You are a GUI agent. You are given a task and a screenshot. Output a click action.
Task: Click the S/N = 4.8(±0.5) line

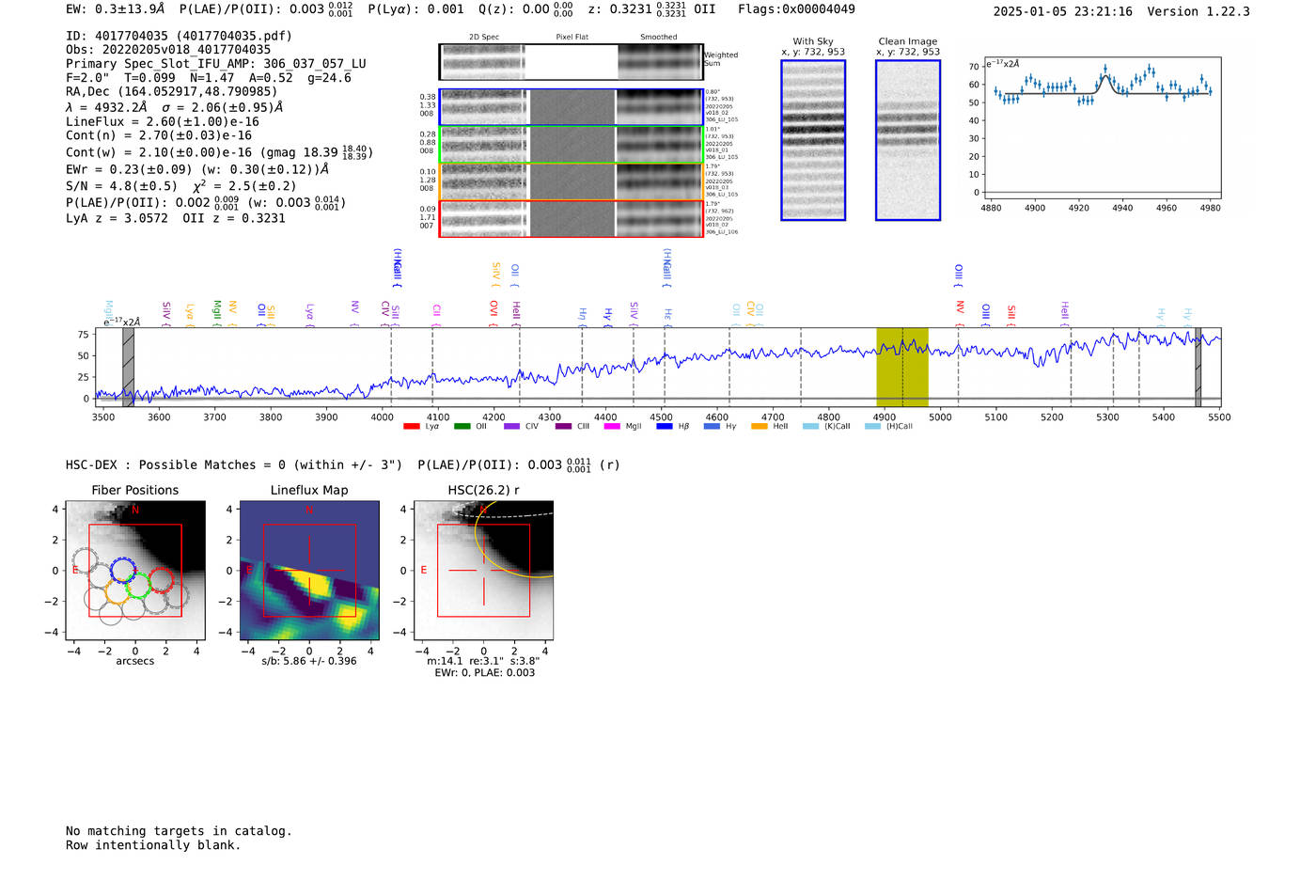[x=181, y=186]
